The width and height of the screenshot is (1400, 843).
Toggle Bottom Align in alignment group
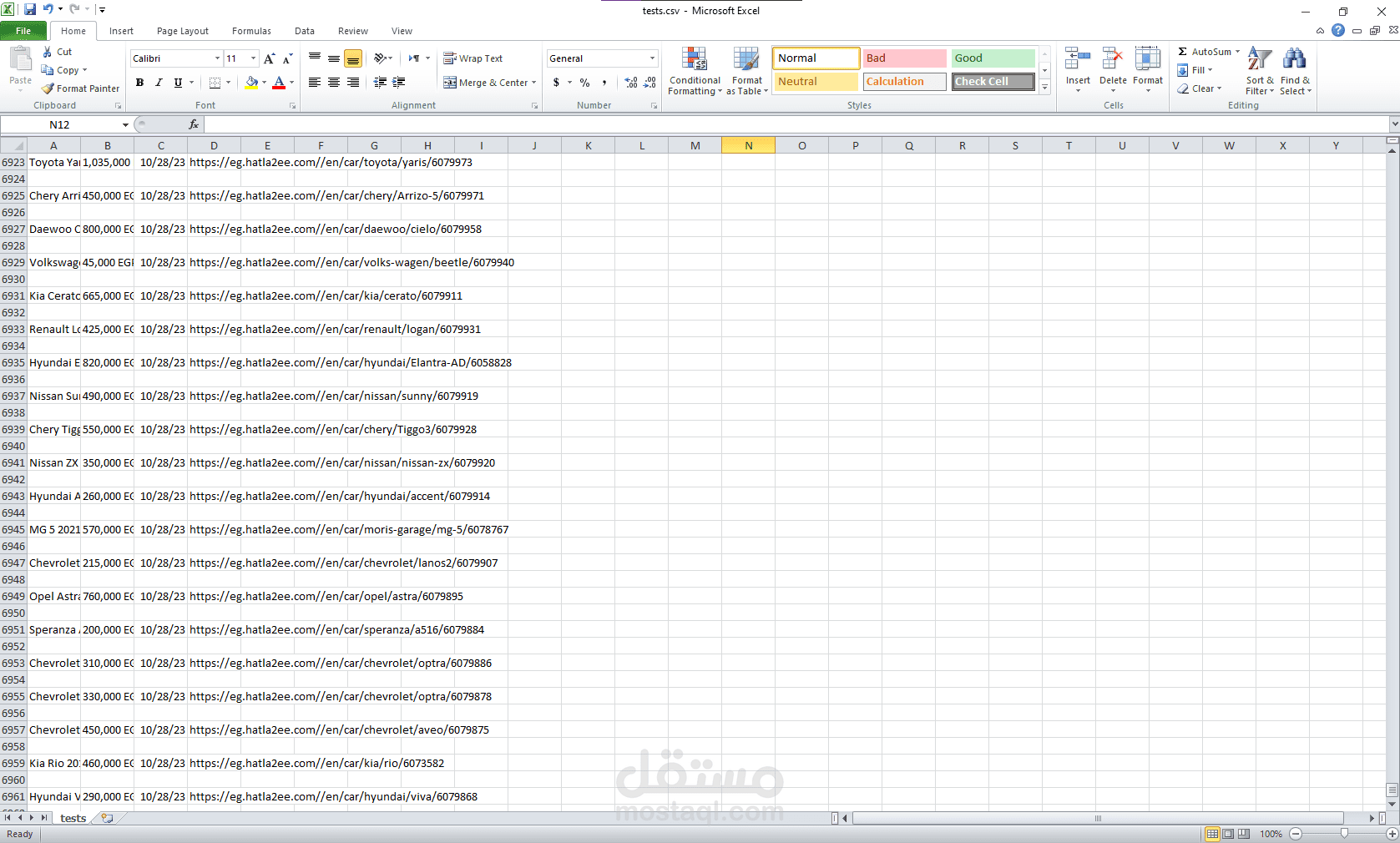(353, 58)
